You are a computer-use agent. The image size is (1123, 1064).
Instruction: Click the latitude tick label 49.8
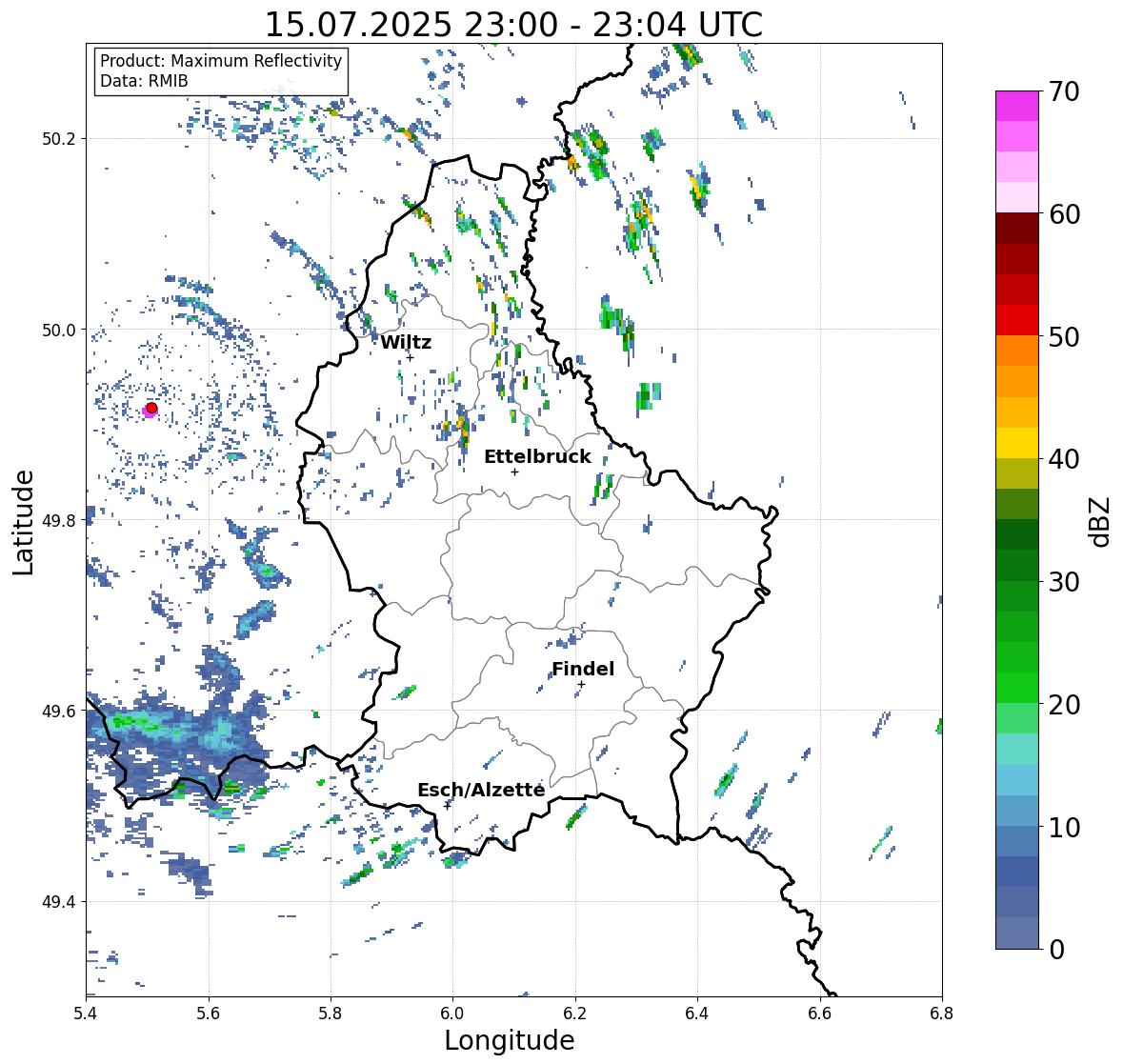click(59, 520)
